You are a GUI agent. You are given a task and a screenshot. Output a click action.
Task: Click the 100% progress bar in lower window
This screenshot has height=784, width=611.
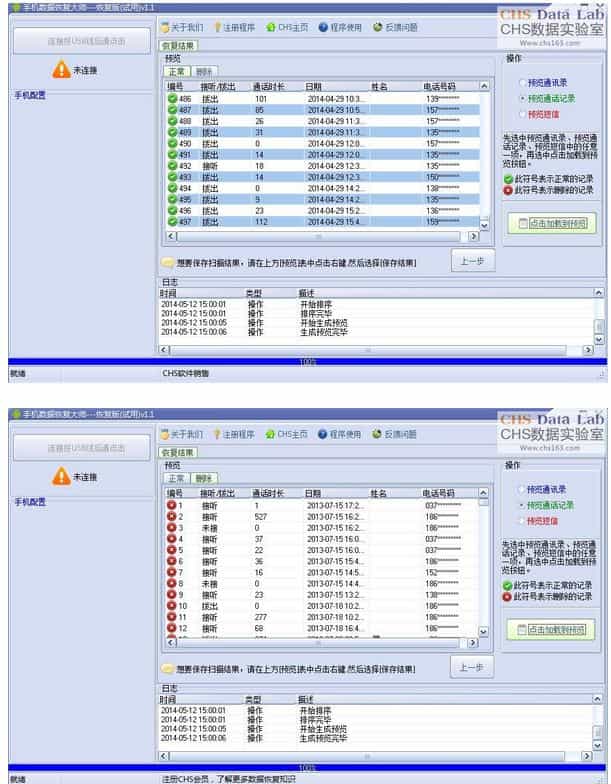coord(308,768)
